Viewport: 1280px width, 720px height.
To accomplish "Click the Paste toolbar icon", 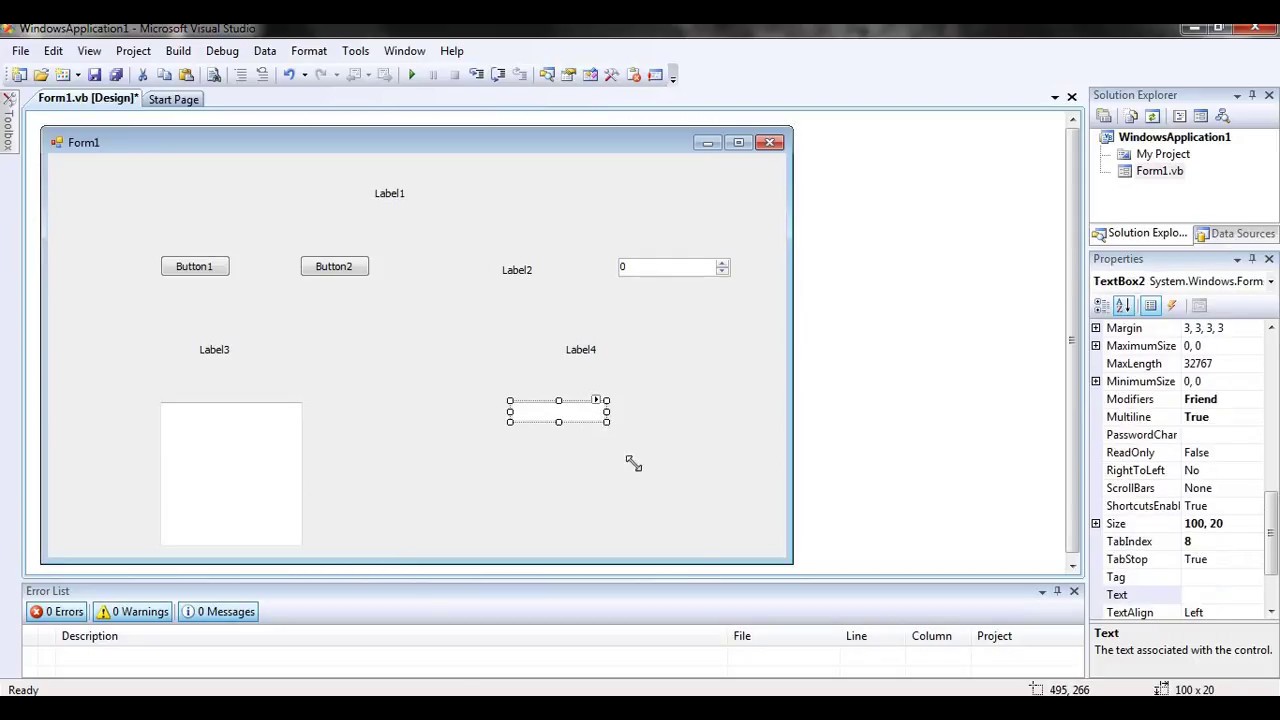I will (186, 75).
